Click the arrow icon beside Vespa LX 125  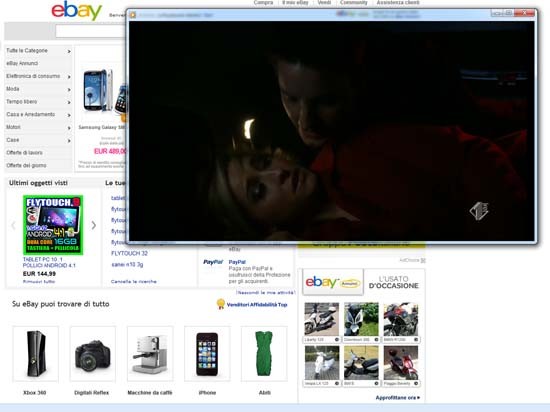tap(337, 383)
